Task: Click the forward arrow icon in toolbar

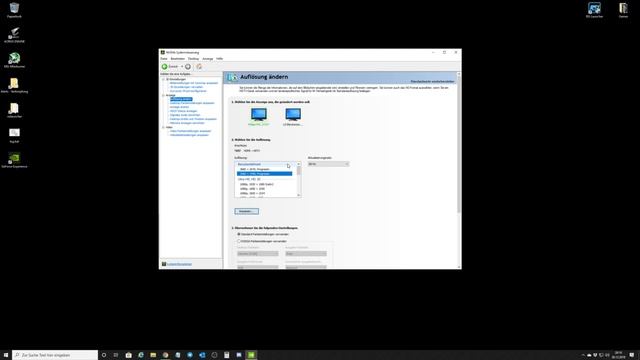Action: click(188, 67)
